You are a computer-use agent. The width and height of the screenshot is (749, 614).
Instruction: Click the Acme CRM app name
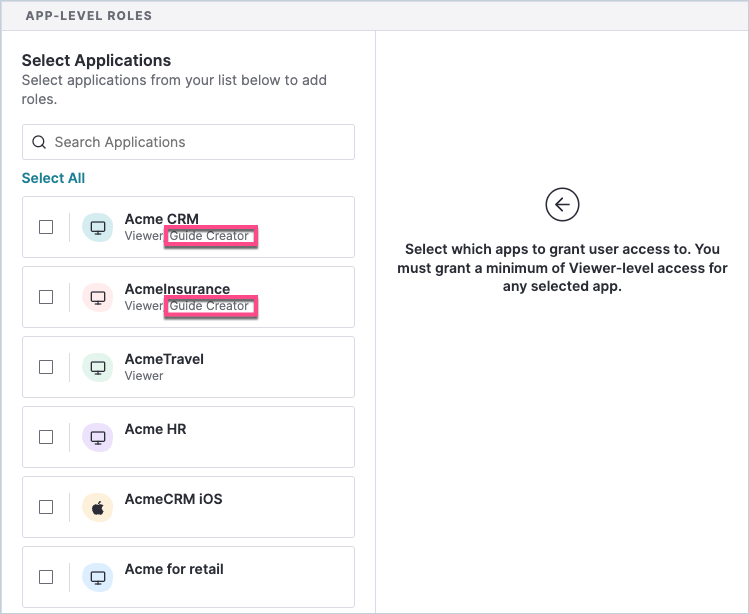(161, 219)
